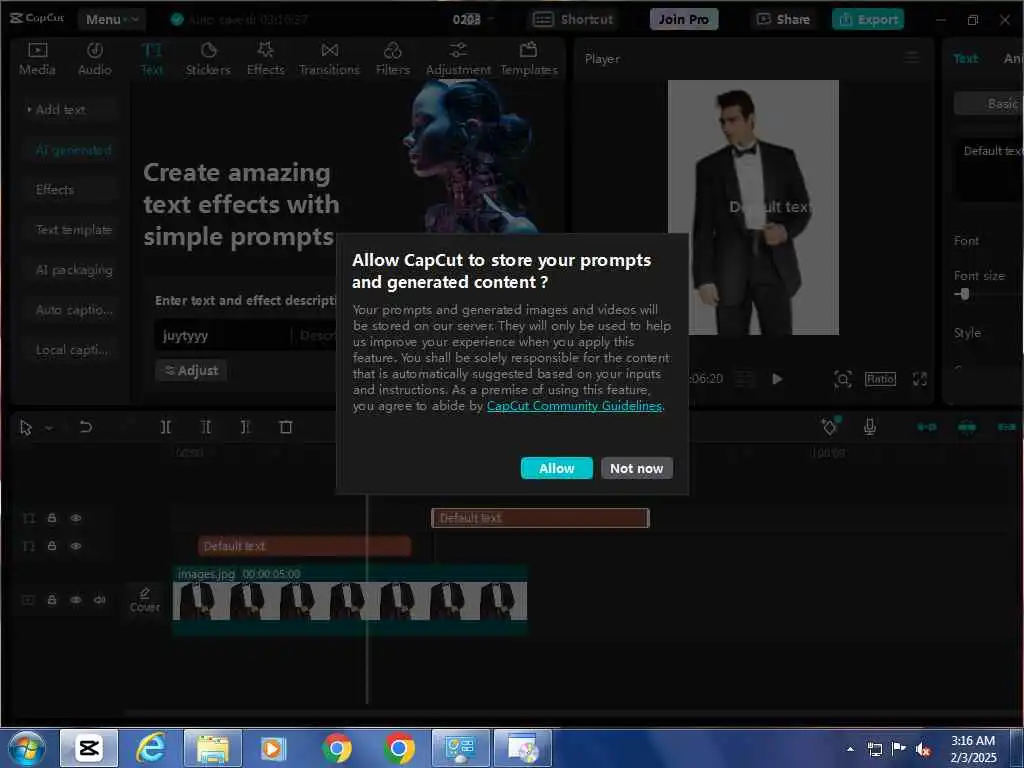
Task: Click the Default text box in right panel
Action: (x=990, y=170)
